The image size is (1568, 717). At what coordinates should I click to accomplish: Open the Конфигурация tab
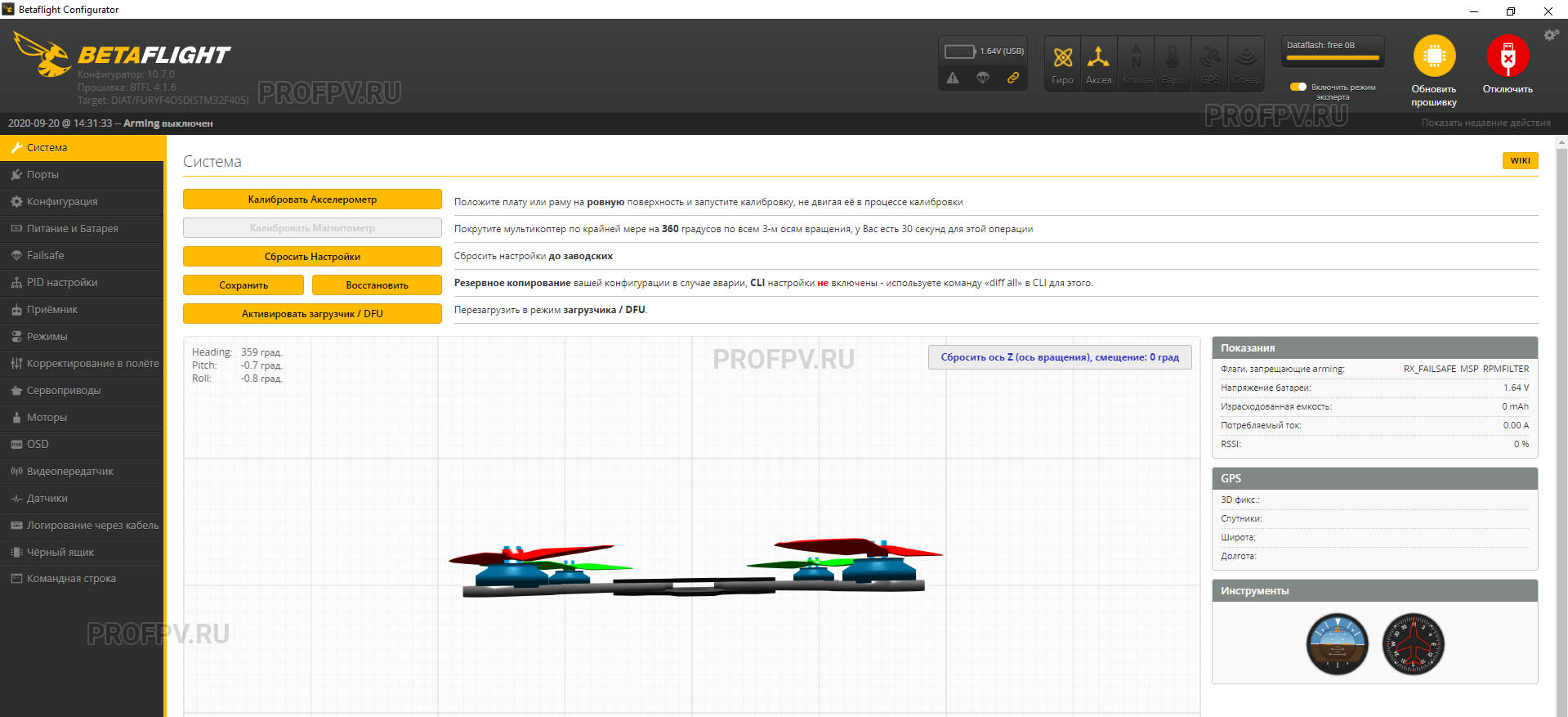[82, 202]
